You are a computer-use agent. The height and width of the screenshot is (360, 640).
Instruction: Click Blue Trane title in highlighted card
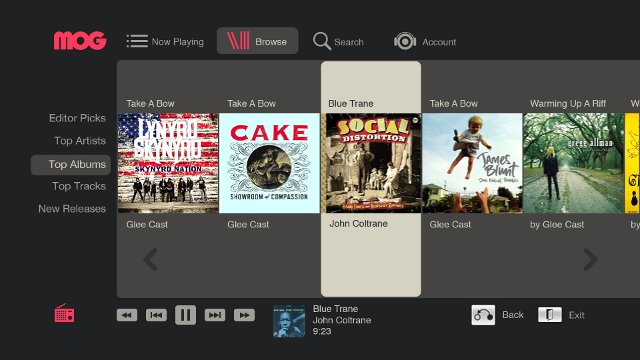[x=351, y=104]
